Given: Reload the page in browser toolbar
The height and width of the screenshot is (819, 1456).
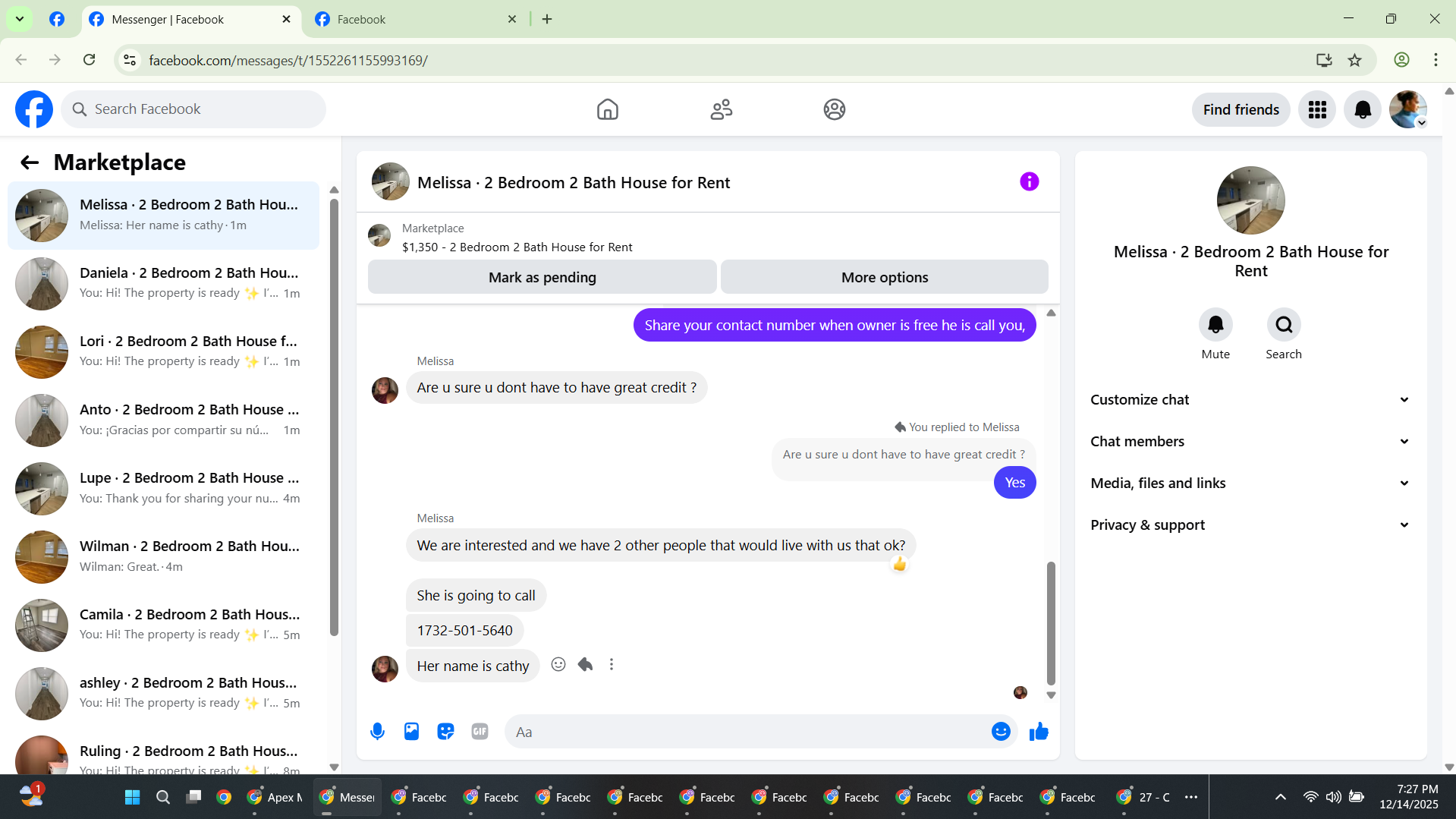Looking at the screenshot, I should pyautogui.click(x=90, y=60).
